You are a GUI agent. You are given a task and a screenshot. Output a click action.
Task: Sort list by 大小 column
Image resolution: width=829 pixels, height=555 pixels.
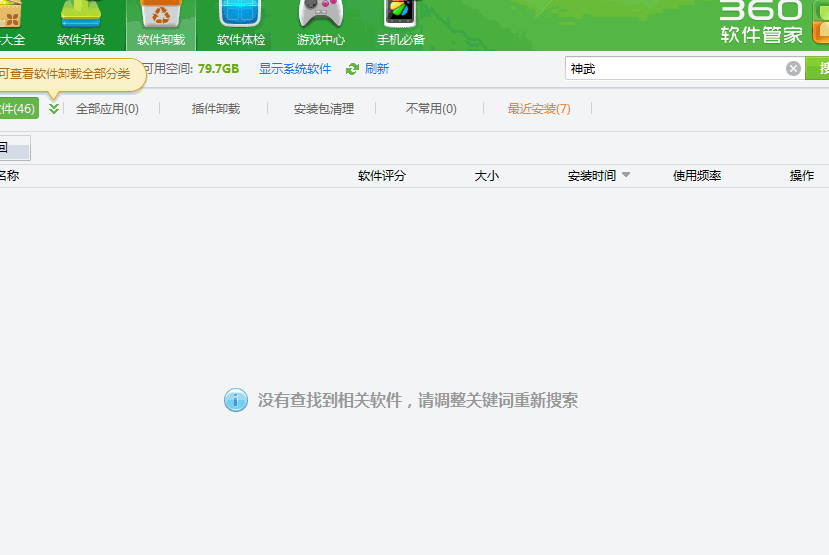[486, 175]
